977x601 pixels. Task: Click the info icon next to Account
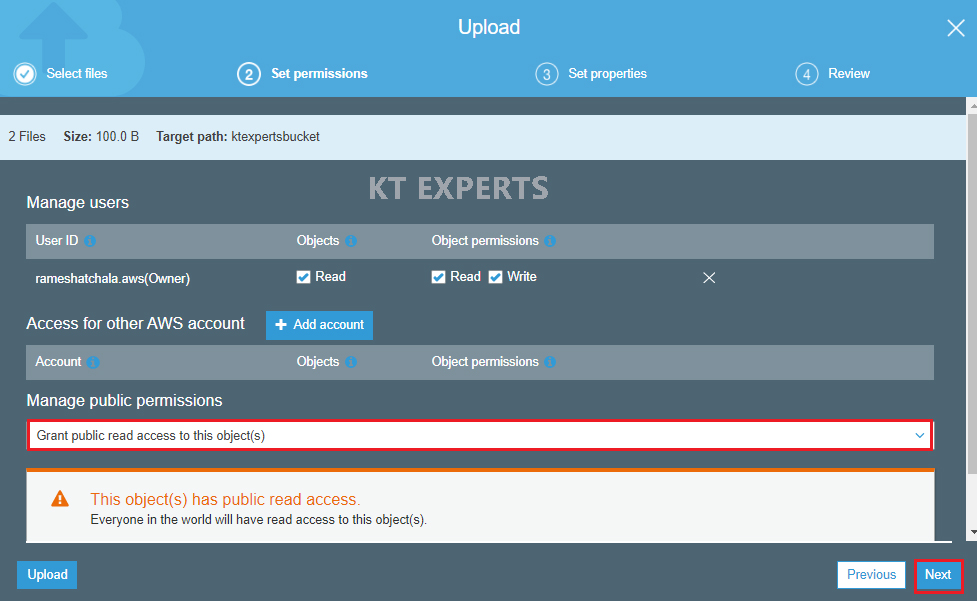93,362
